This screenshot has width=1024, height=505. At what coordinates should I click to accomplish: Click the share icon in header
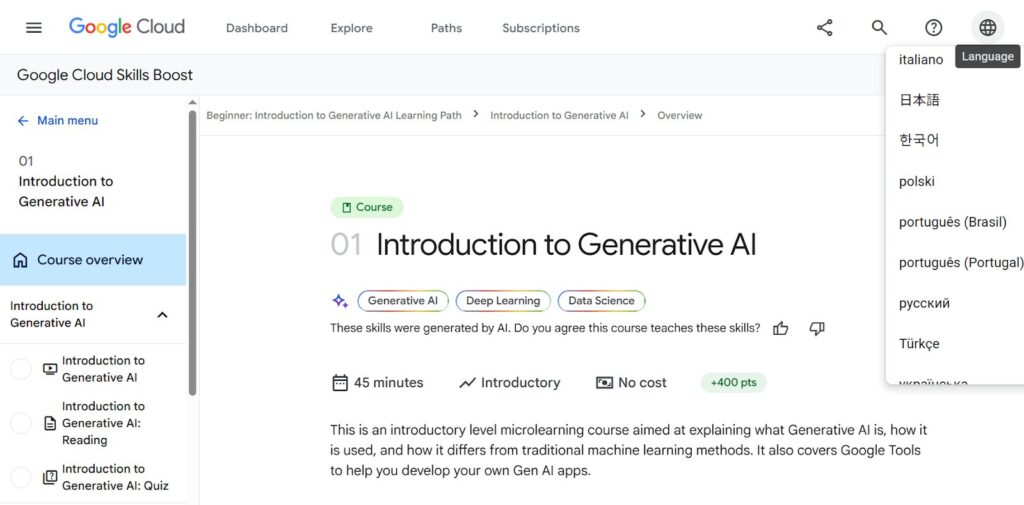(825, 27)
